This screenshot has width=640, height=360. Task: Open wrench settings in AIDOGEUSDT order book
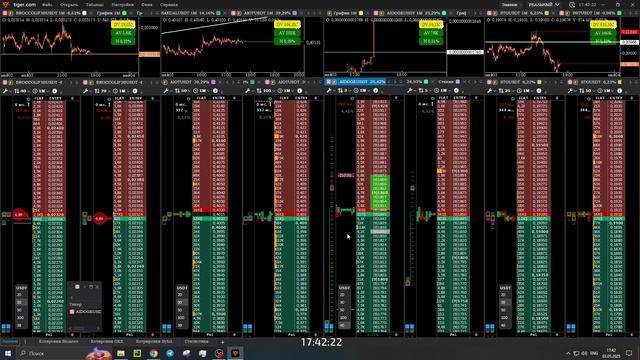coord(329,90)
